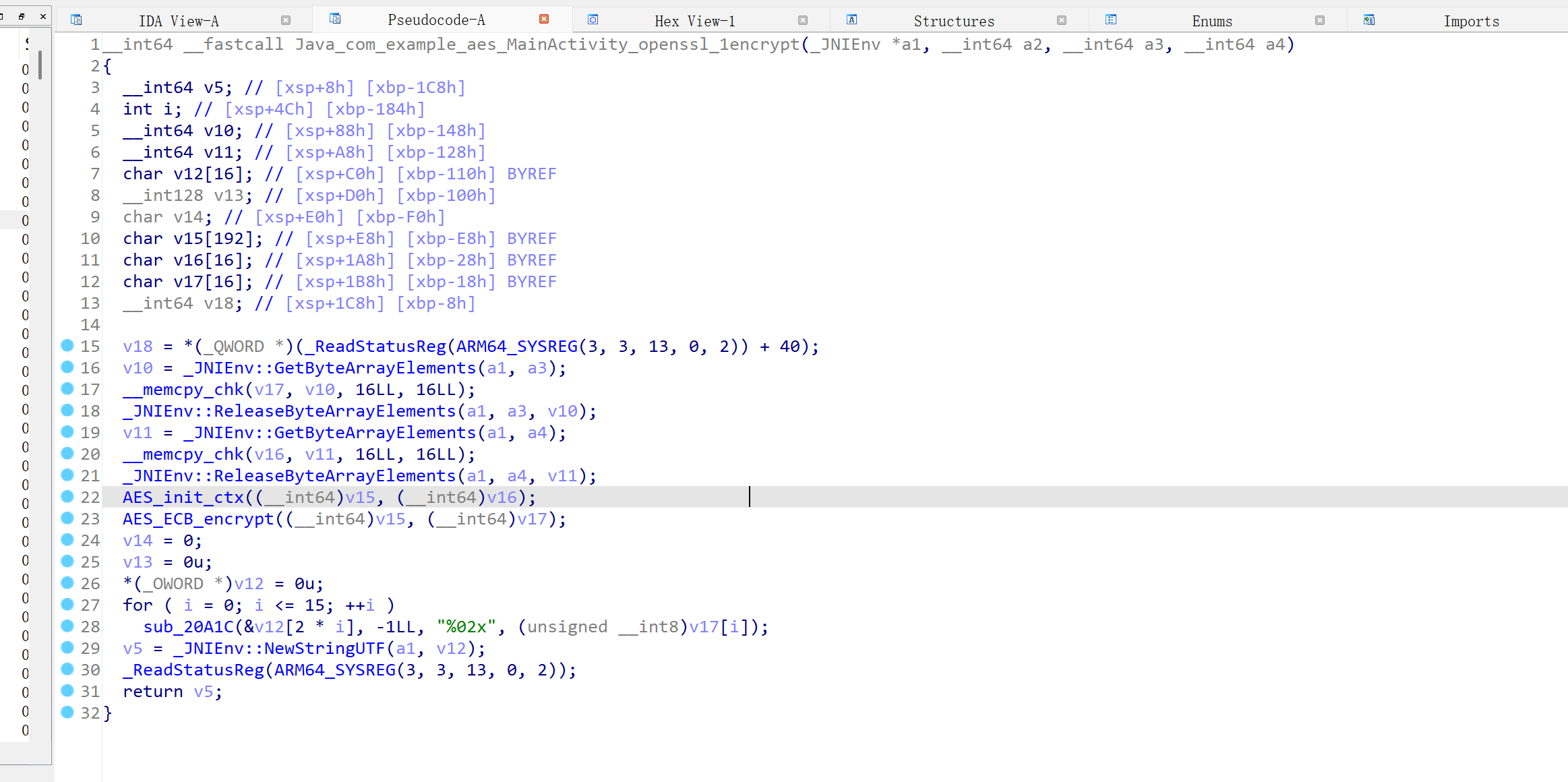Click ARM64_SYSREG on line 15
This screenshot has height=782, width=1568.
pos(517,347)
